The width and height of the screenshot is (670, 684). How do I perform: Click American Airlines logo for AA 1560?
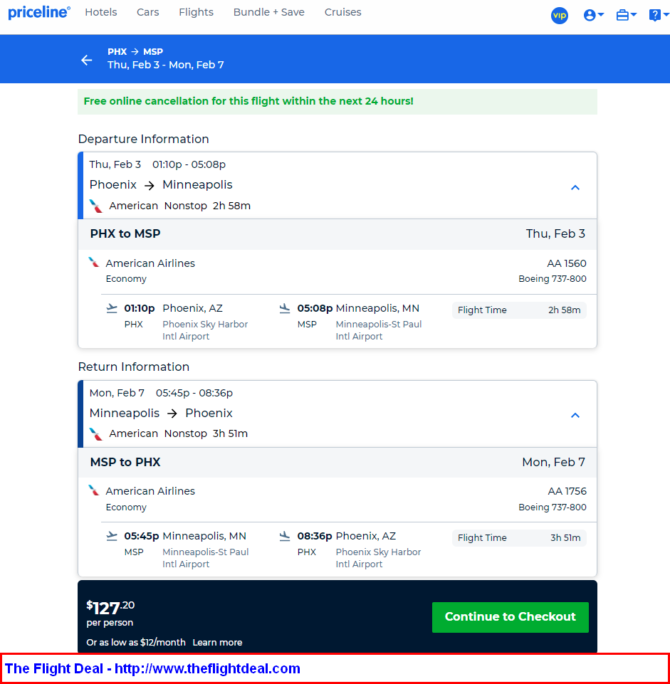94,263
